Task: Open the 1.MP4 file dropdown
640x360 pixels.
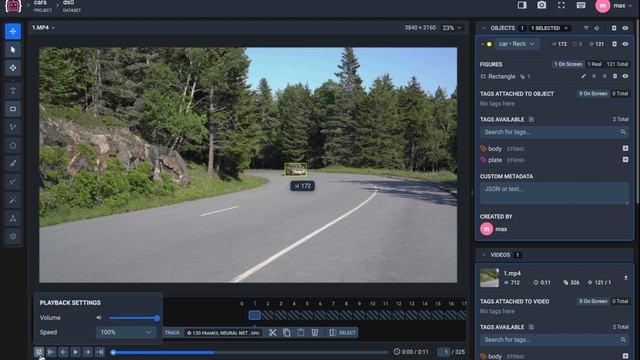Action: (43, 28)
